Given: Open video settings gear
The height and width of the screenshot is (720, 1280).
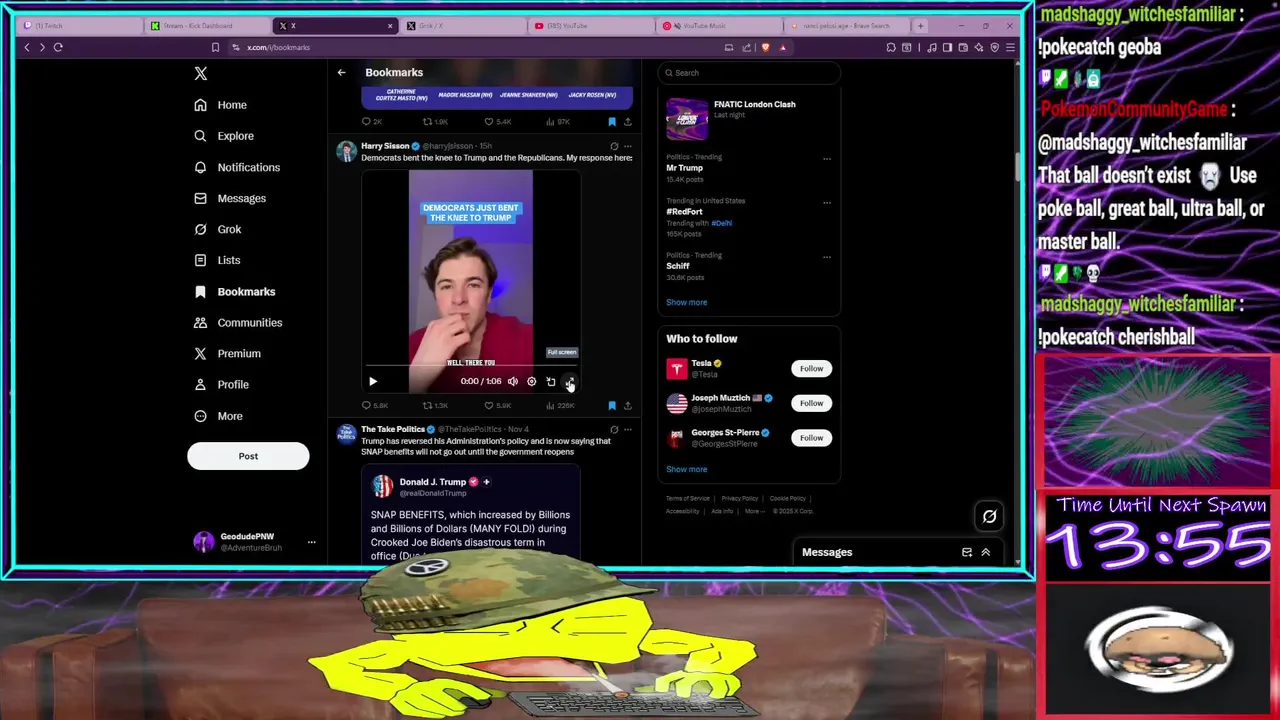Looking at the screenshot, I should pyautogui.click(x=532, y=381).
